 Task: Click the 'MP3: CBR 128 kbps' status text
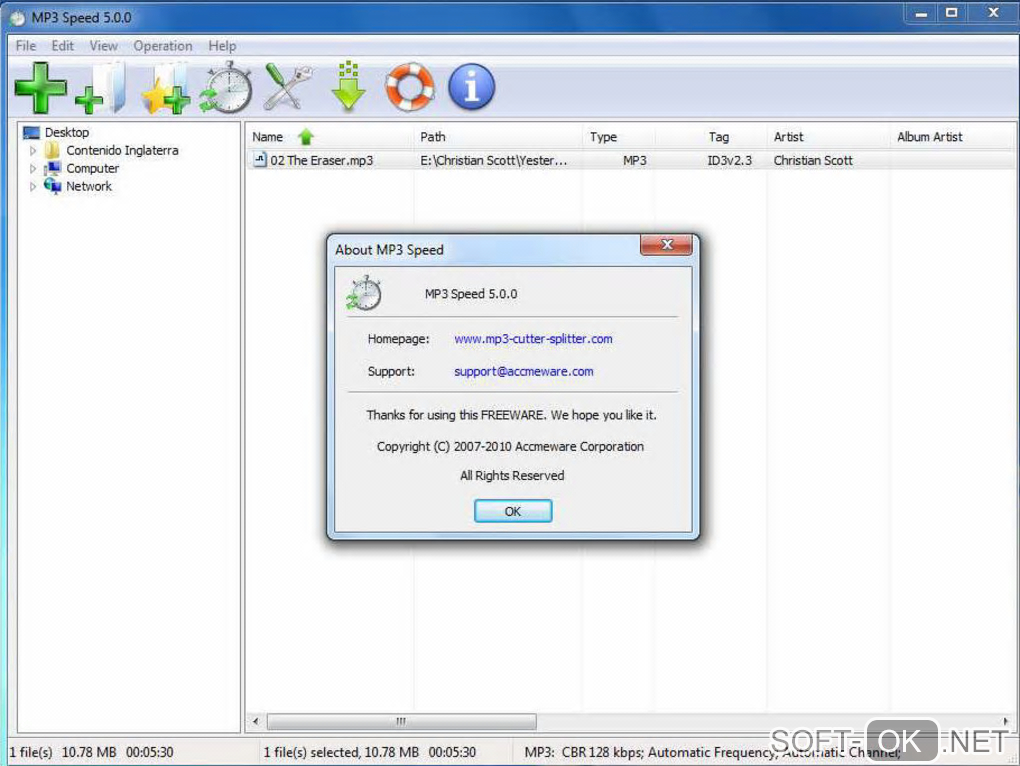[x=584, y=752]
